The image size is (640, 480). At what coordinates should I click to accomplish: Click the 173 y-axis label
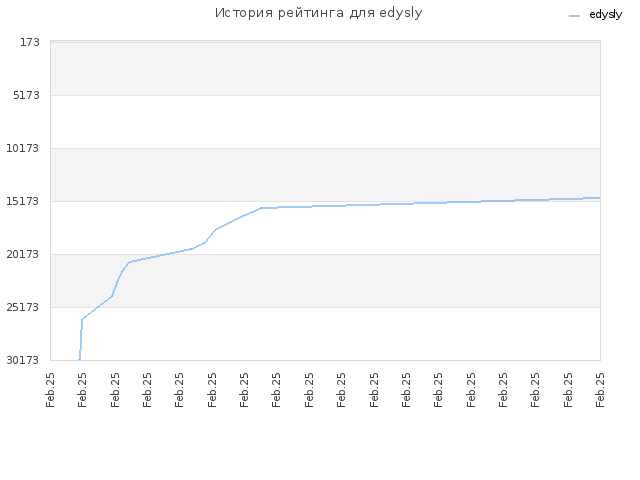(x=30, y=42)
